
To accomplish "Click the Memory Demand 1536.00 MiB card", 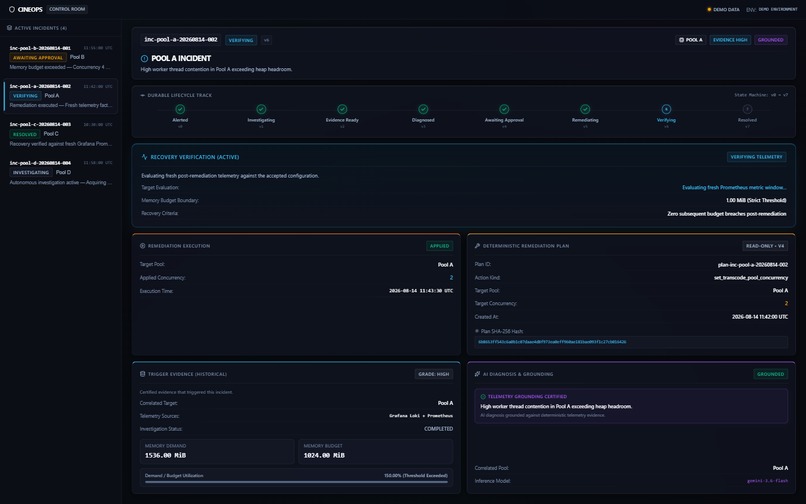I will pos(217,451).
